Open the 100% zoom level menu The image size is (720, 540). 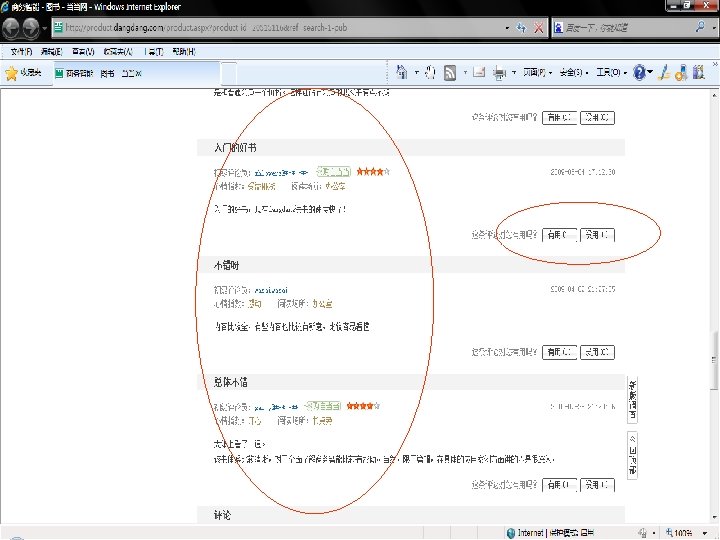pyautogui.click(x=687, y=533)
